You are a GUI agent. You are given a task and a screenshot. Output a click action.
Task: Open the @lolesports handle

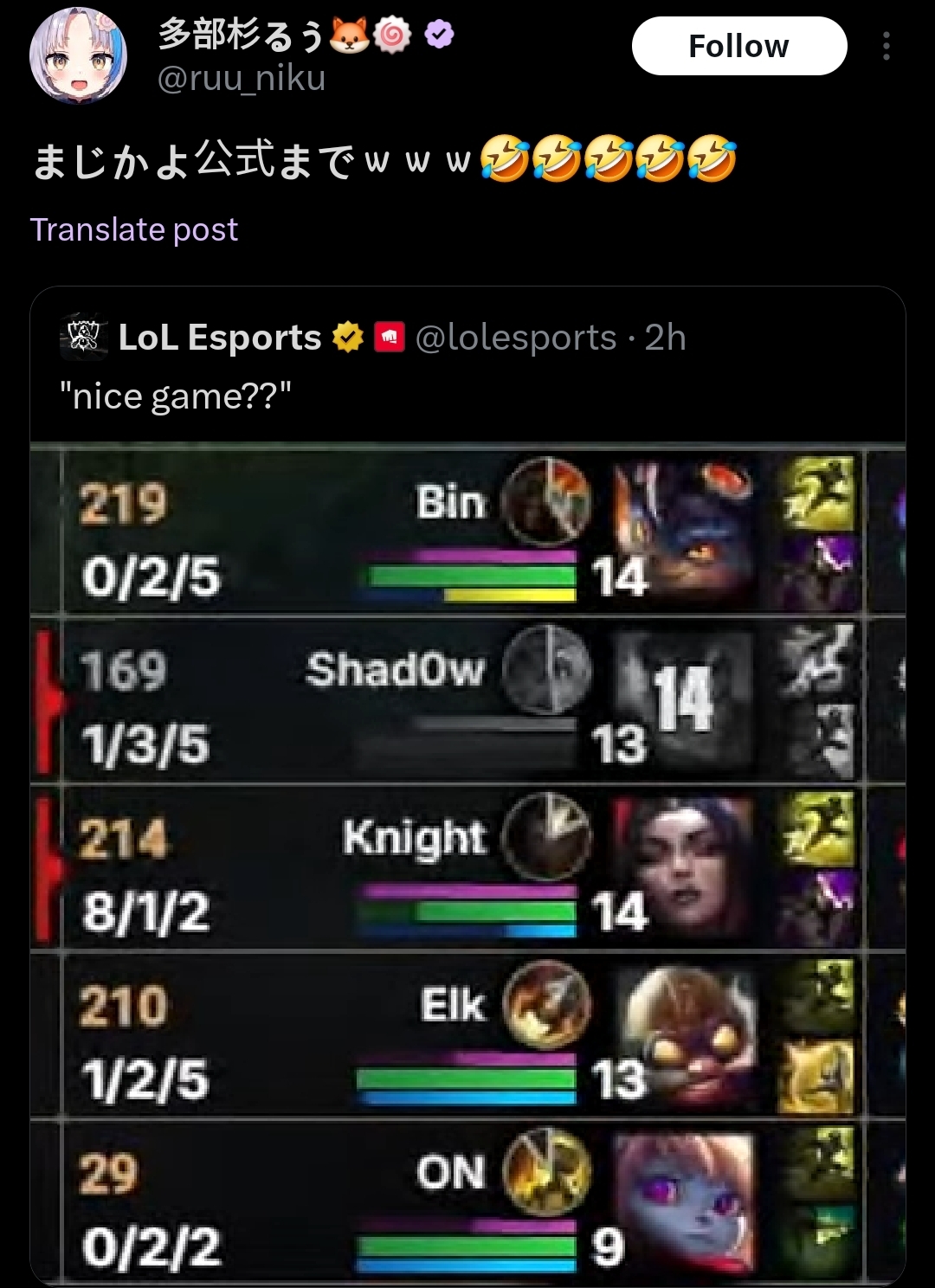(516, 338)
